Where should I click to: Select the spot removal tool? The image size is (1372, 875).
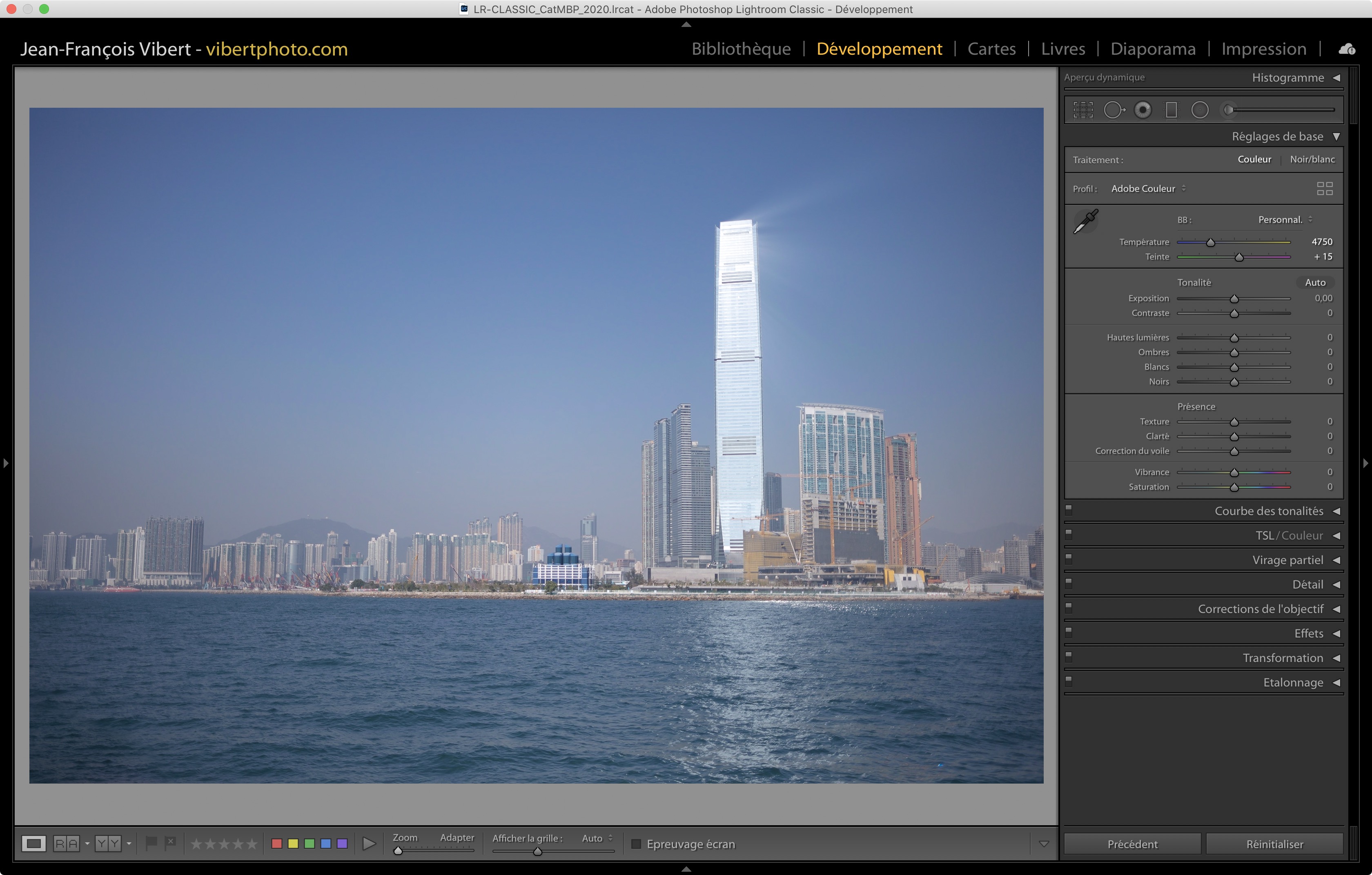pyautogui.click(x=1114, y=110)
